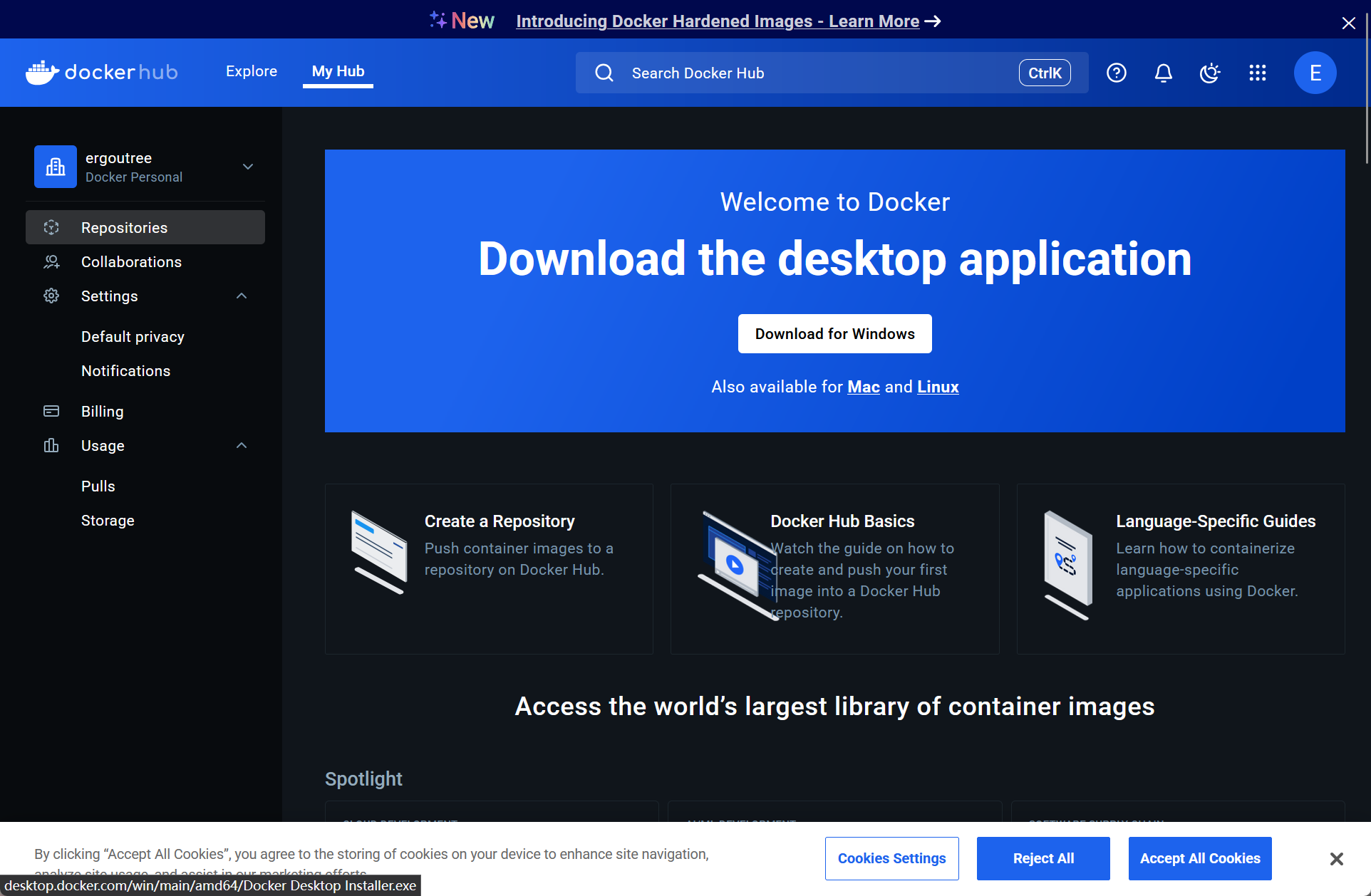Screen dimensions: 1371x896
Task: Open the Create a Repository card title
Action: click(x=500, y=521)
